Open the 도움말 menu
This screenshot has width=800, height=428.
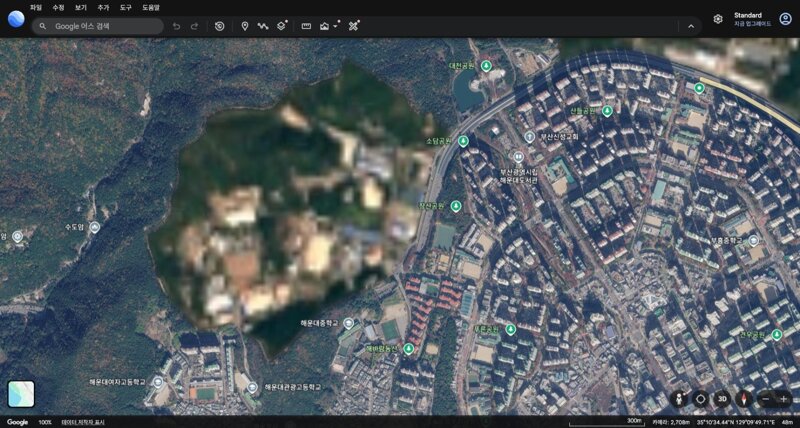click(151, 8)
